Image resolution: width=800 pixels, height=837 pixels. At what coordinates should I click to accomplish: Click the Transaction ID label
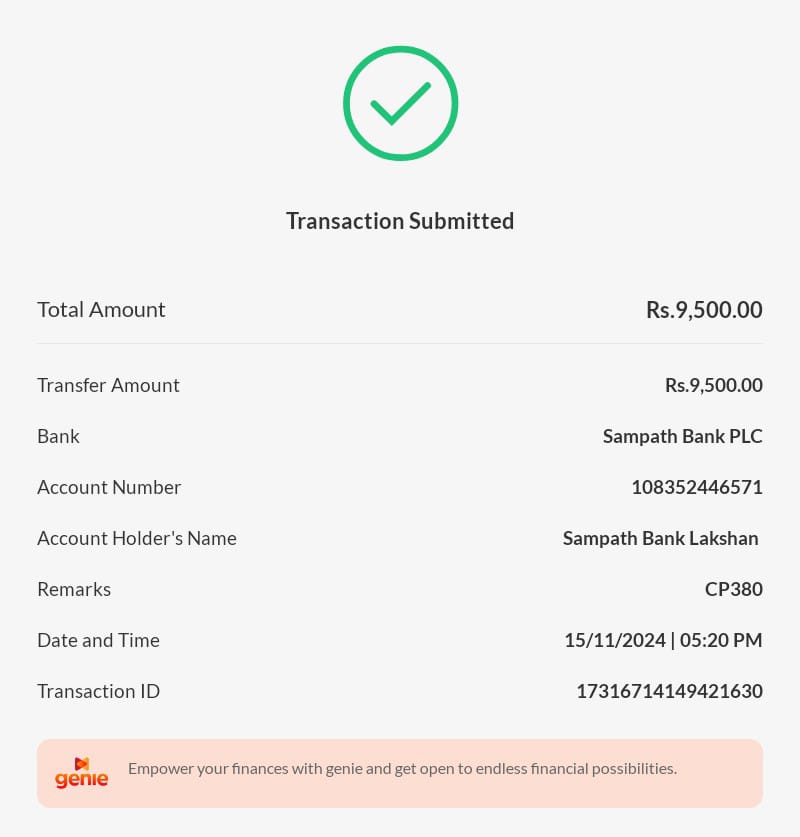click(x=98, y=692)
